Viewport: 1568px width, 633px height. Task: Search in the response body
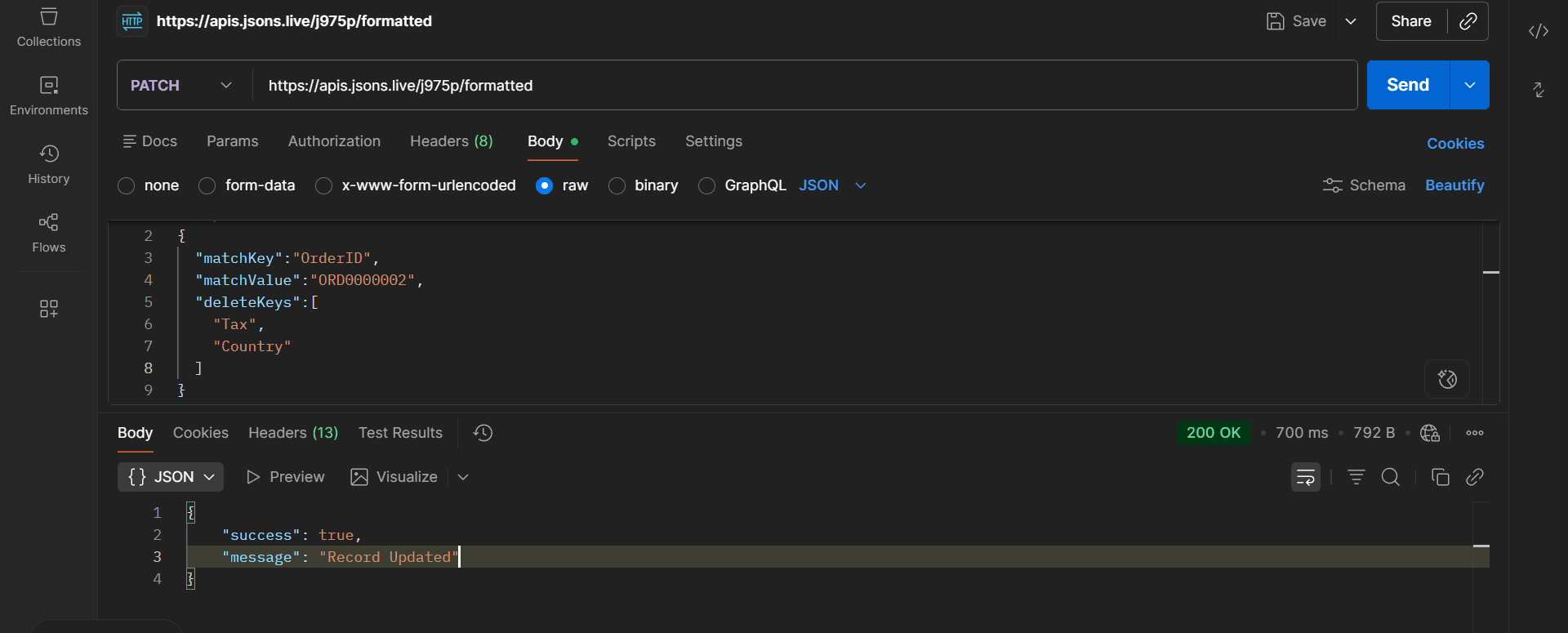1391,477
